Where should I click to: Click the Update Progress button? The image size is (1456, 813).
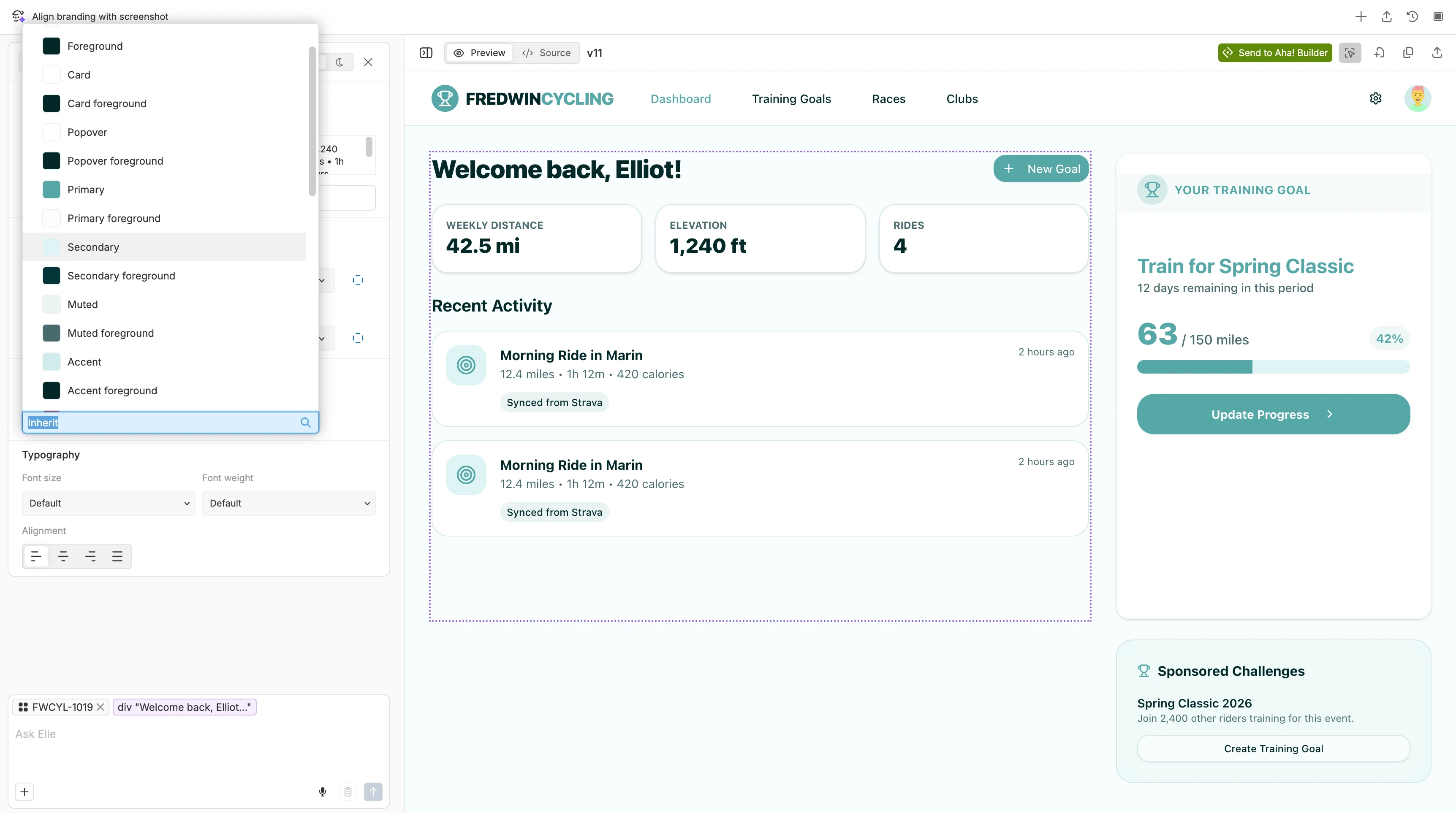(x=1274, y=414)
